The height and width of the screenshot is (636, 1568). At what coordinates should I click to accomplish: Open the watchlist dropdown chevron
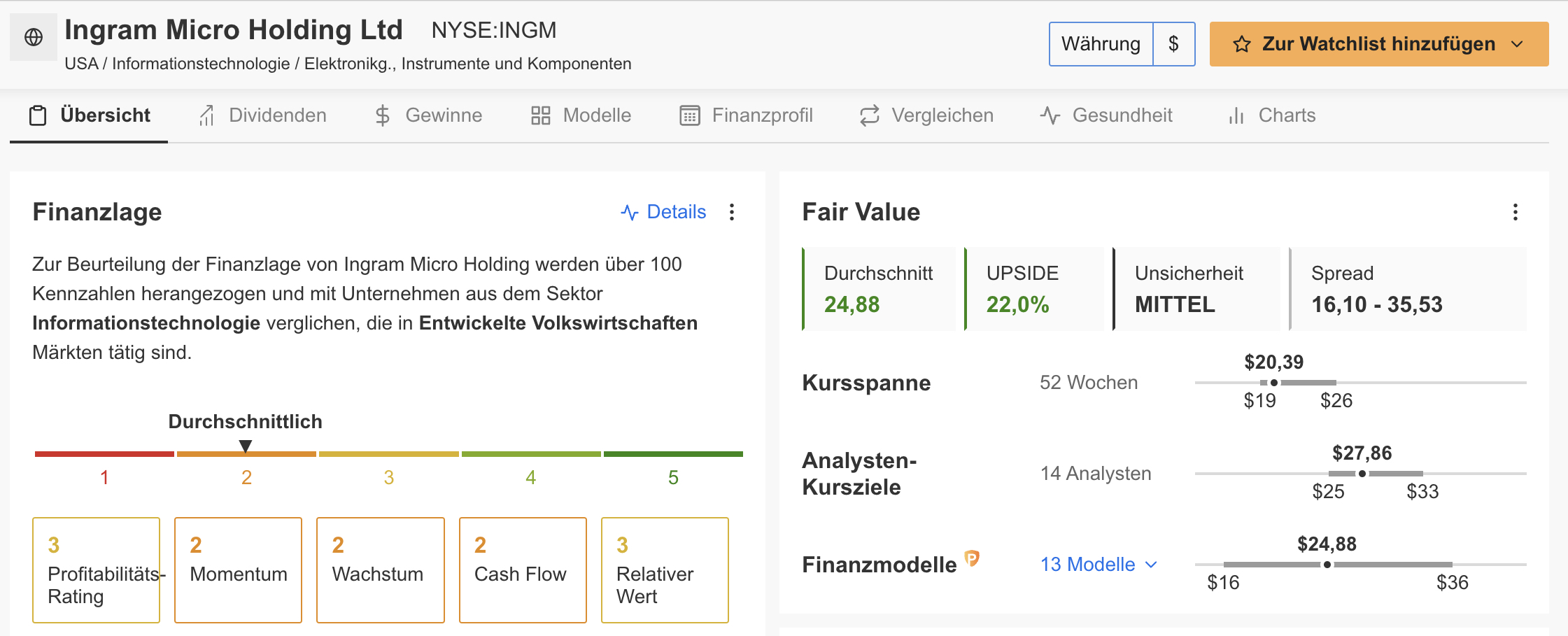tap(1517, 44)
